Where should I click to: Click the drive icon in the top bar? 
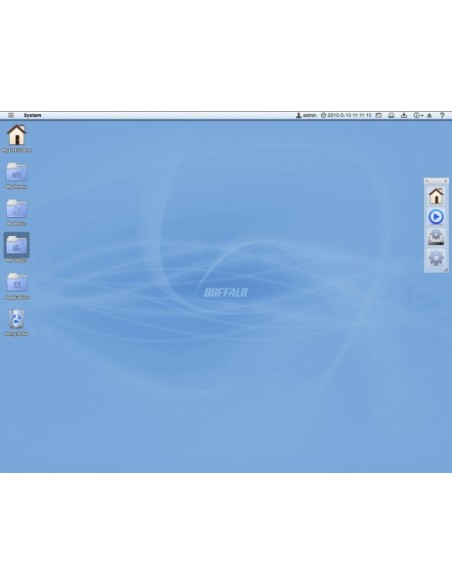391,115
